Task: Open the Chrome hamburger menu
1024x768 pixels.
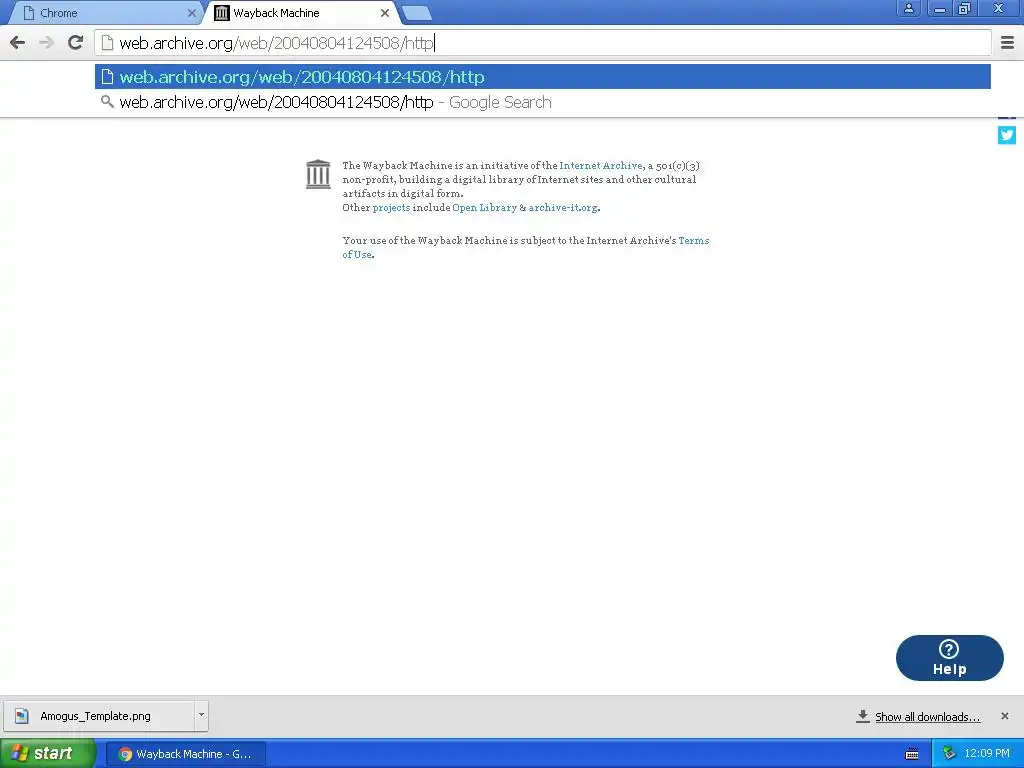Action: click(1007, 43)
